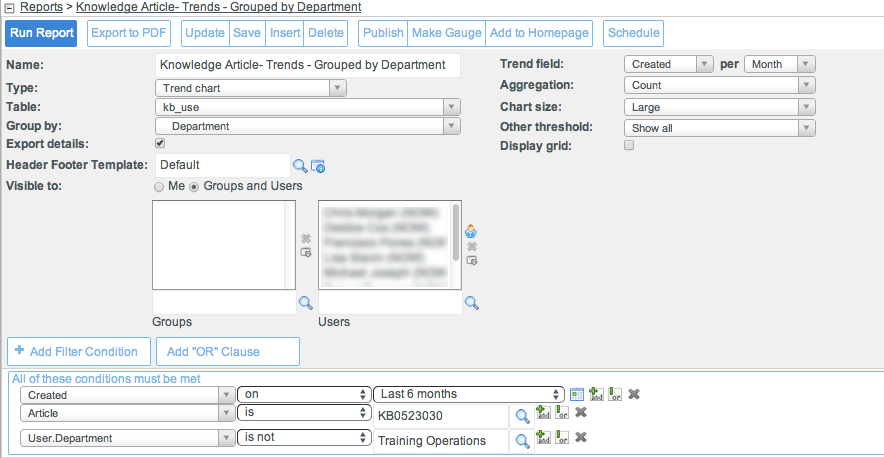Viewport: 884px width, 458px height.
Task: Click Add to Homepage button
Action: tap(539, 33)
